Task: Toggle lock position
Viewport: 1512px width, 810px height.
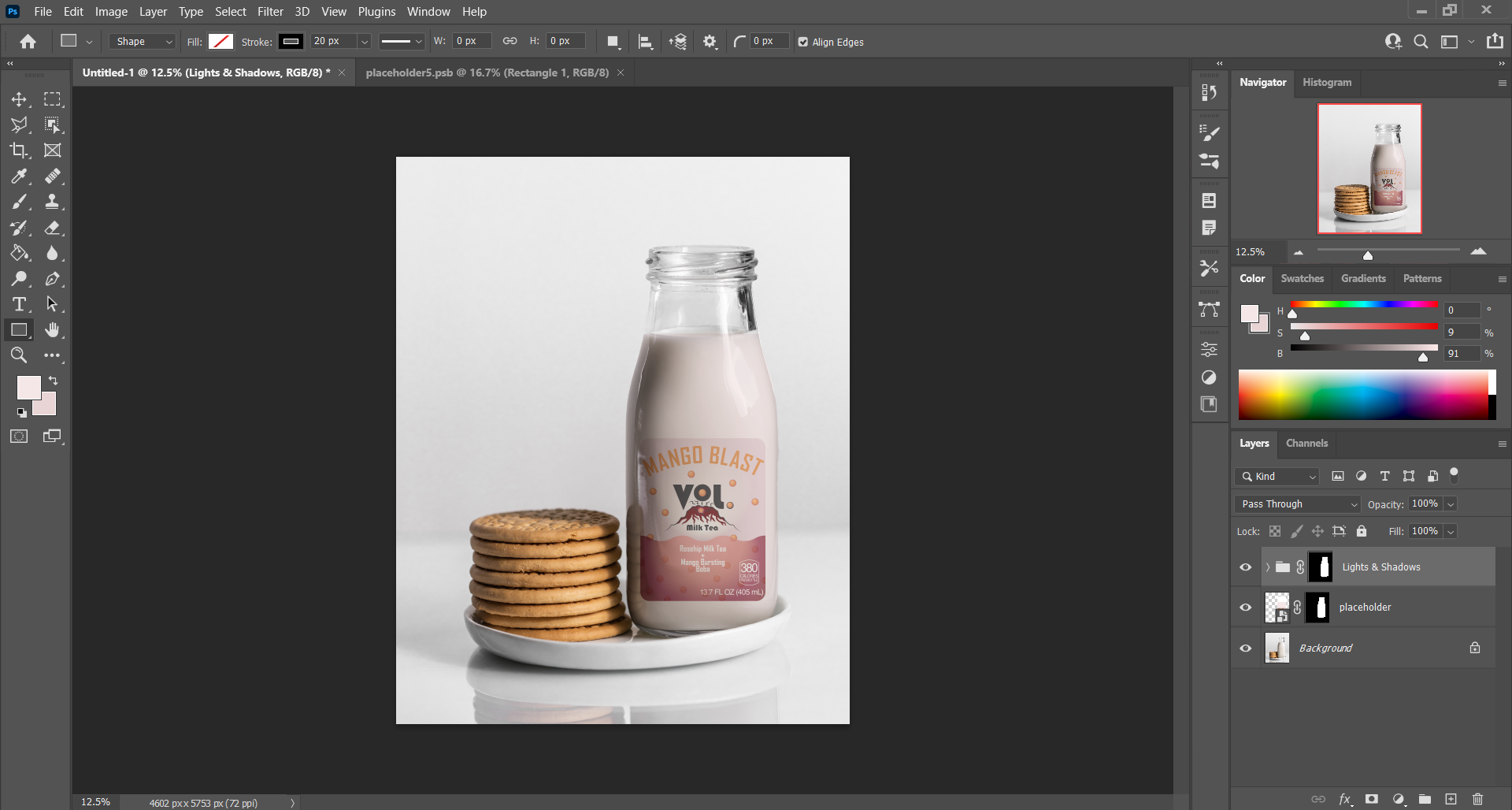Action: (x=1317, y=531)
